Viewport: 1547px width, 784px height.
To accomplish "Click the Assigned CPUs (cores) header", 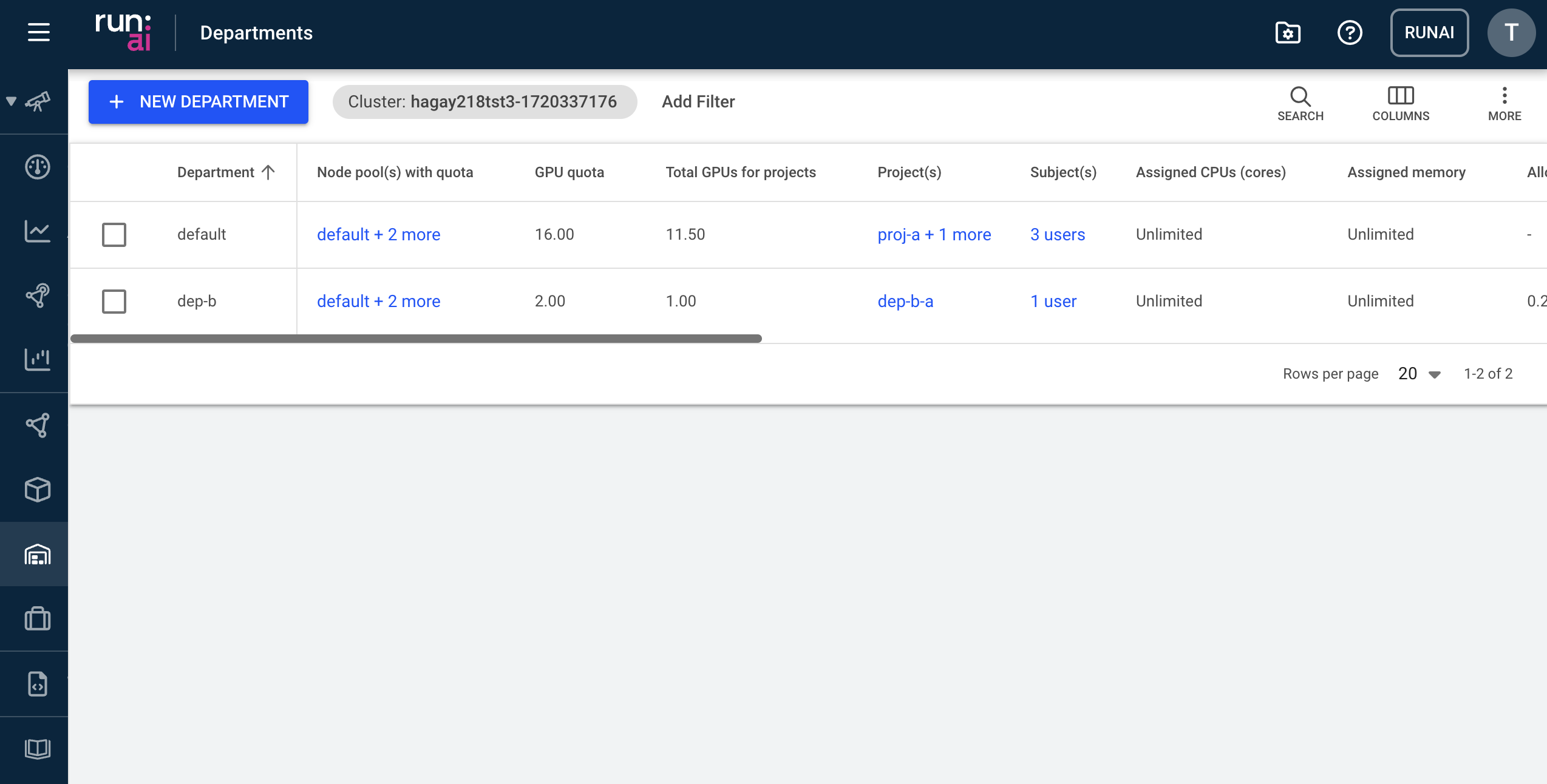I will [x=1211, y=172].
